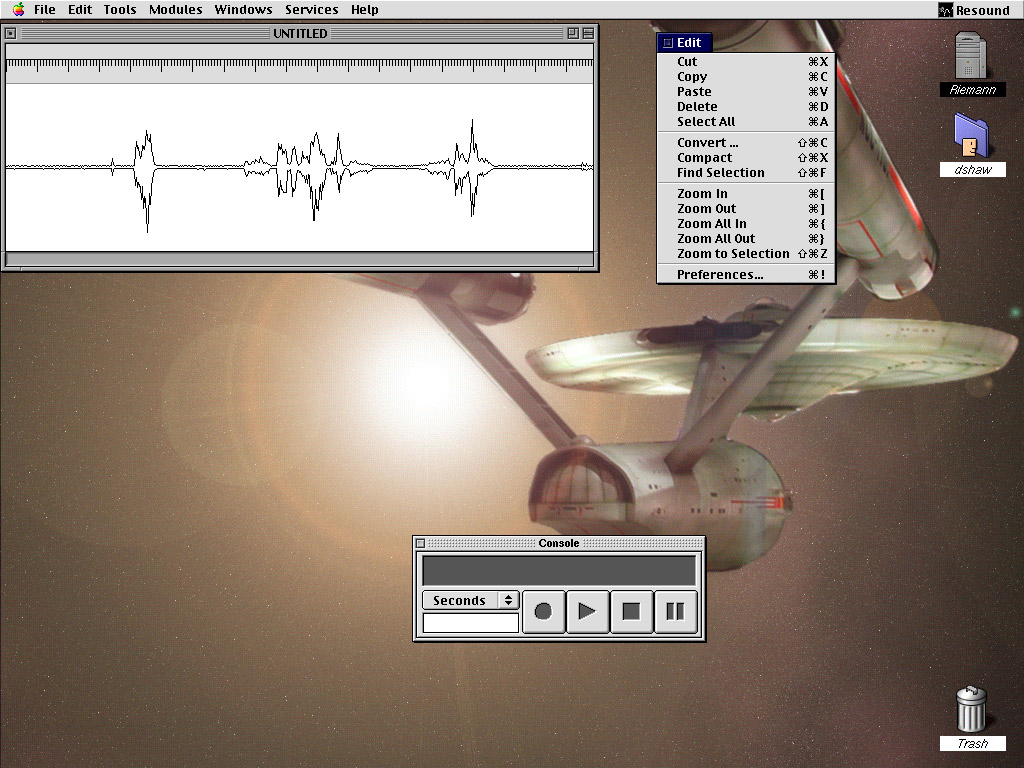Open the Tools menu
Image resolution: width=1024 pixels, height=768 pixels.
(x=120, y=10)
